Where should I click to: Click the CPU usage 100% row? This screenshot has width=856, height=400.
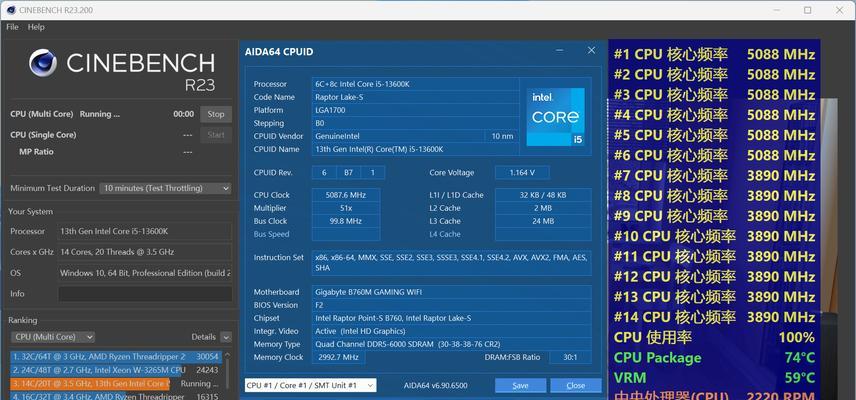pyautogui.click(x=714, y=337)
